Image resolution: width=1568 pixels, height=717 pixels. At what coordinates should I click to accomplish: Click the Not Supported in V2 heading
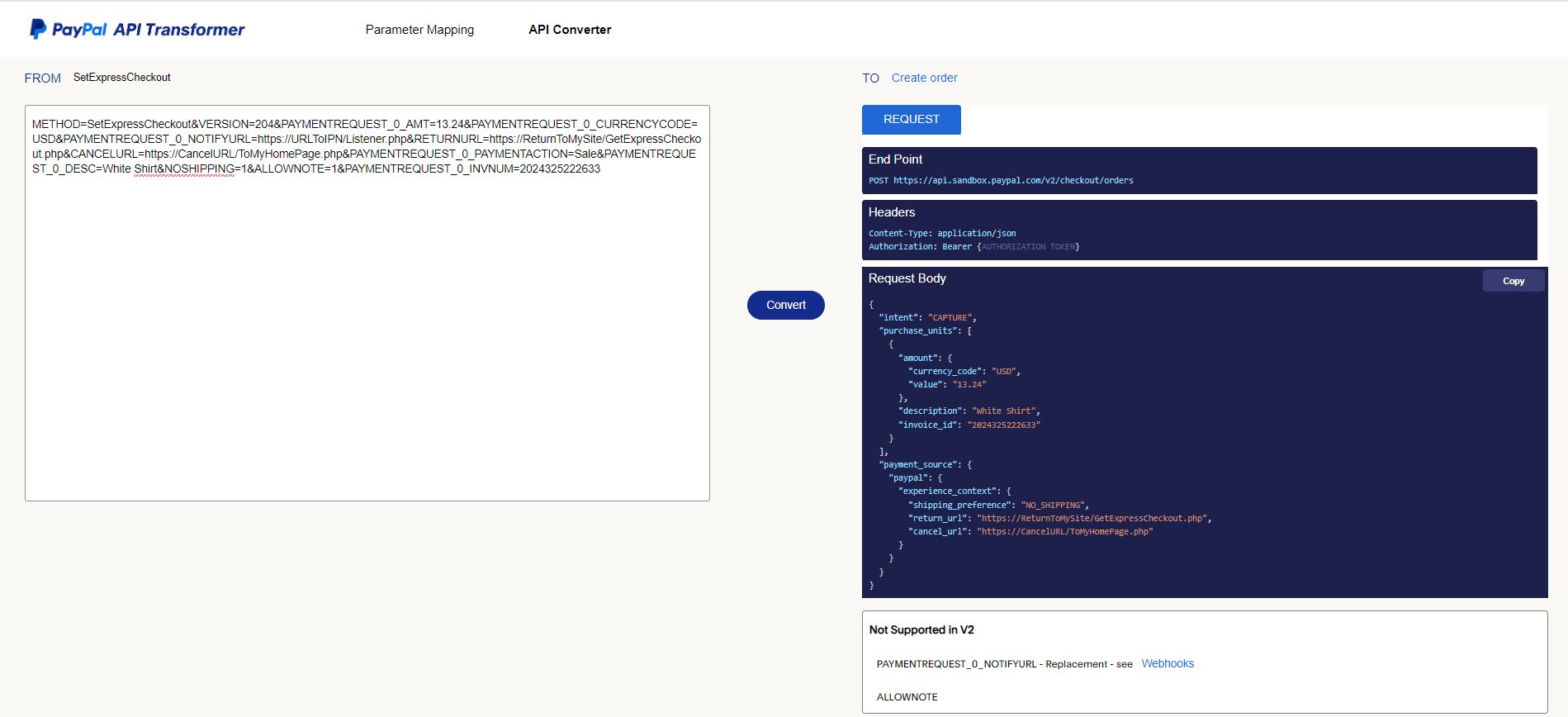click(921, 629)
